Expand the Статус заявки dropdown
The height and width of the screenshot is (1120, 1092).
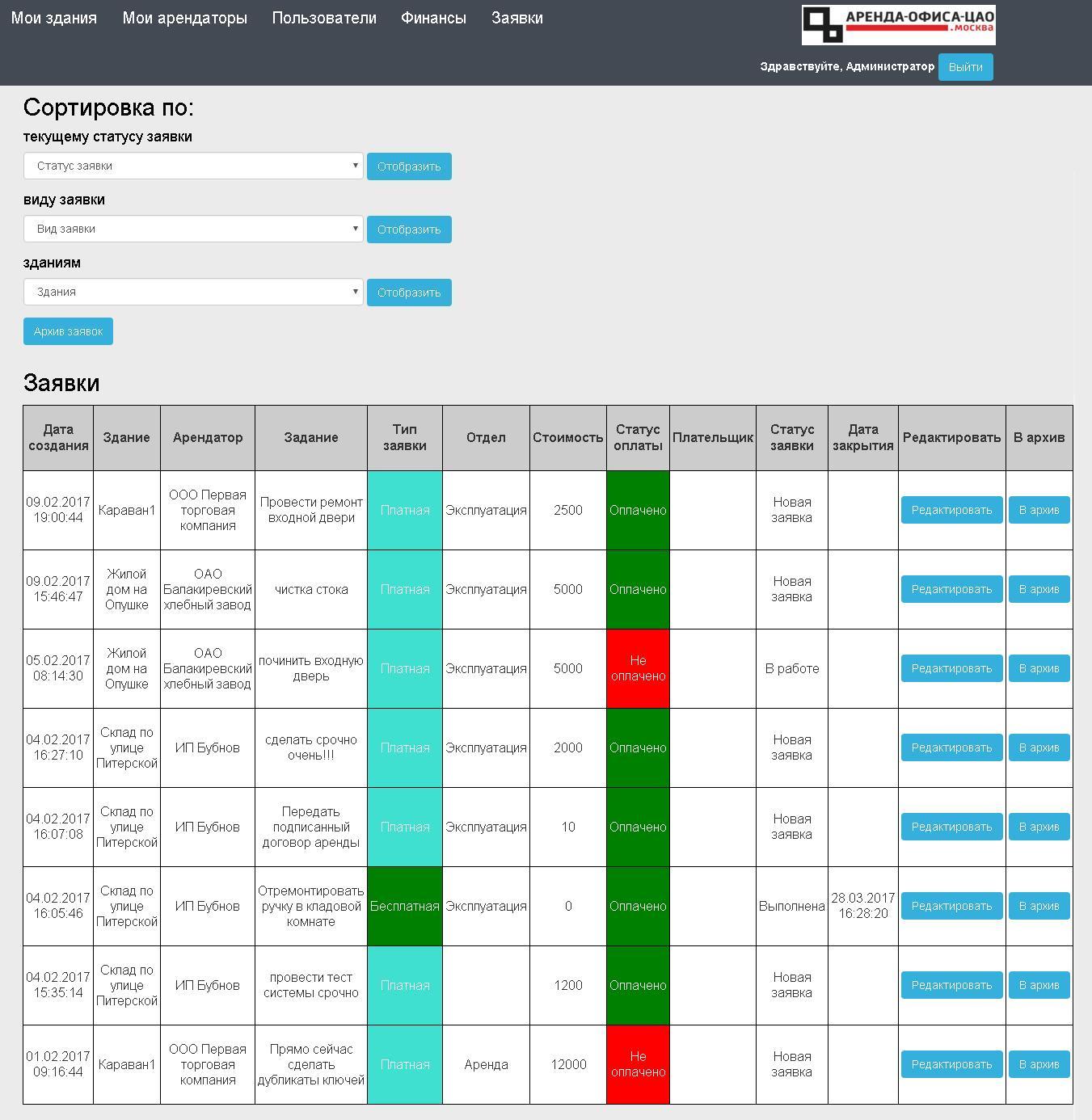[x=193, y=166]
